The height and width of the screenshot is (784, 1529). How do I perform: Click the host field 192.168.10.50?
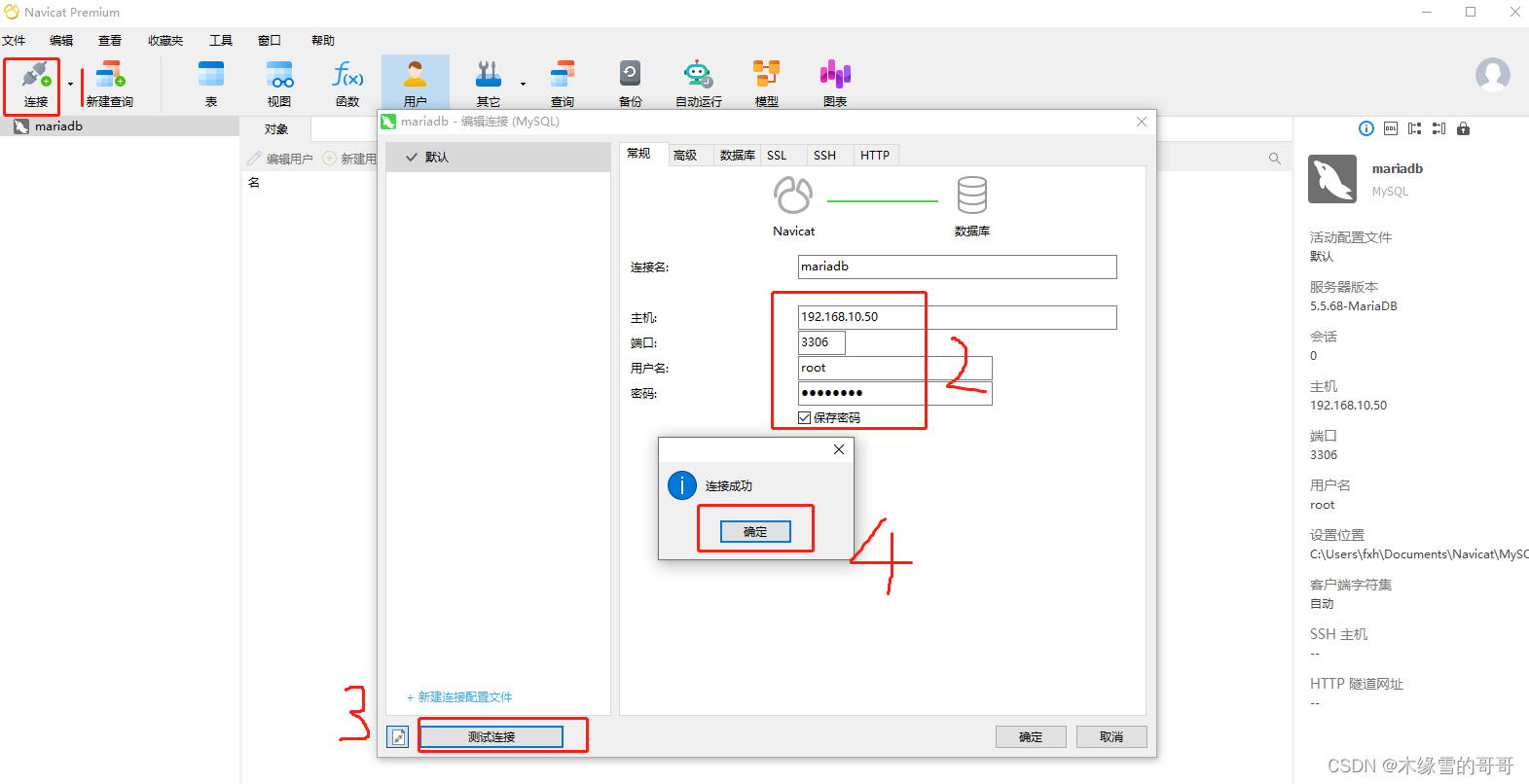point(958,317)
